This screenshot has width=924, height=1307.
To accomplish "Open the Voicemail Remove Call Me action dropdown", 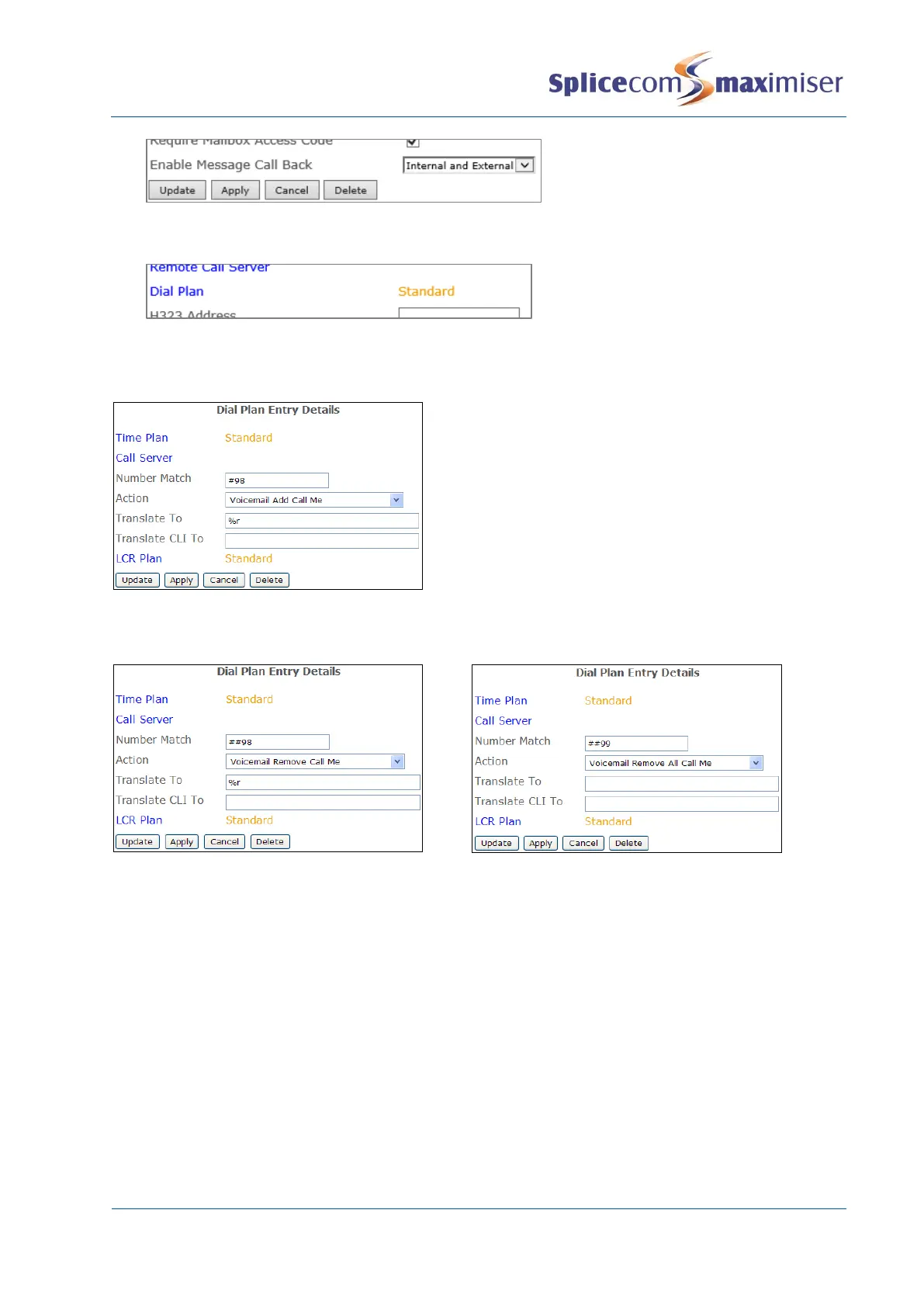I will tap(315, 761).
